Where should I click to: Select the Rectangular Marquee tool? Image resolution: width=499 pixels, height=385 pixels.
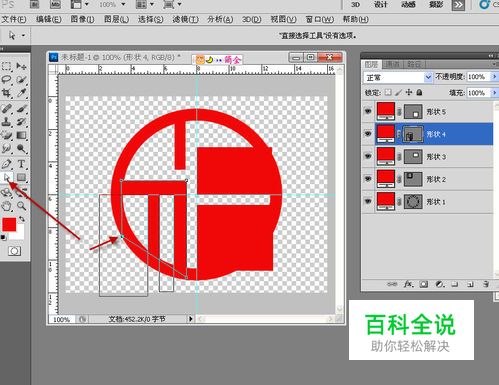(x=7, y=66)
